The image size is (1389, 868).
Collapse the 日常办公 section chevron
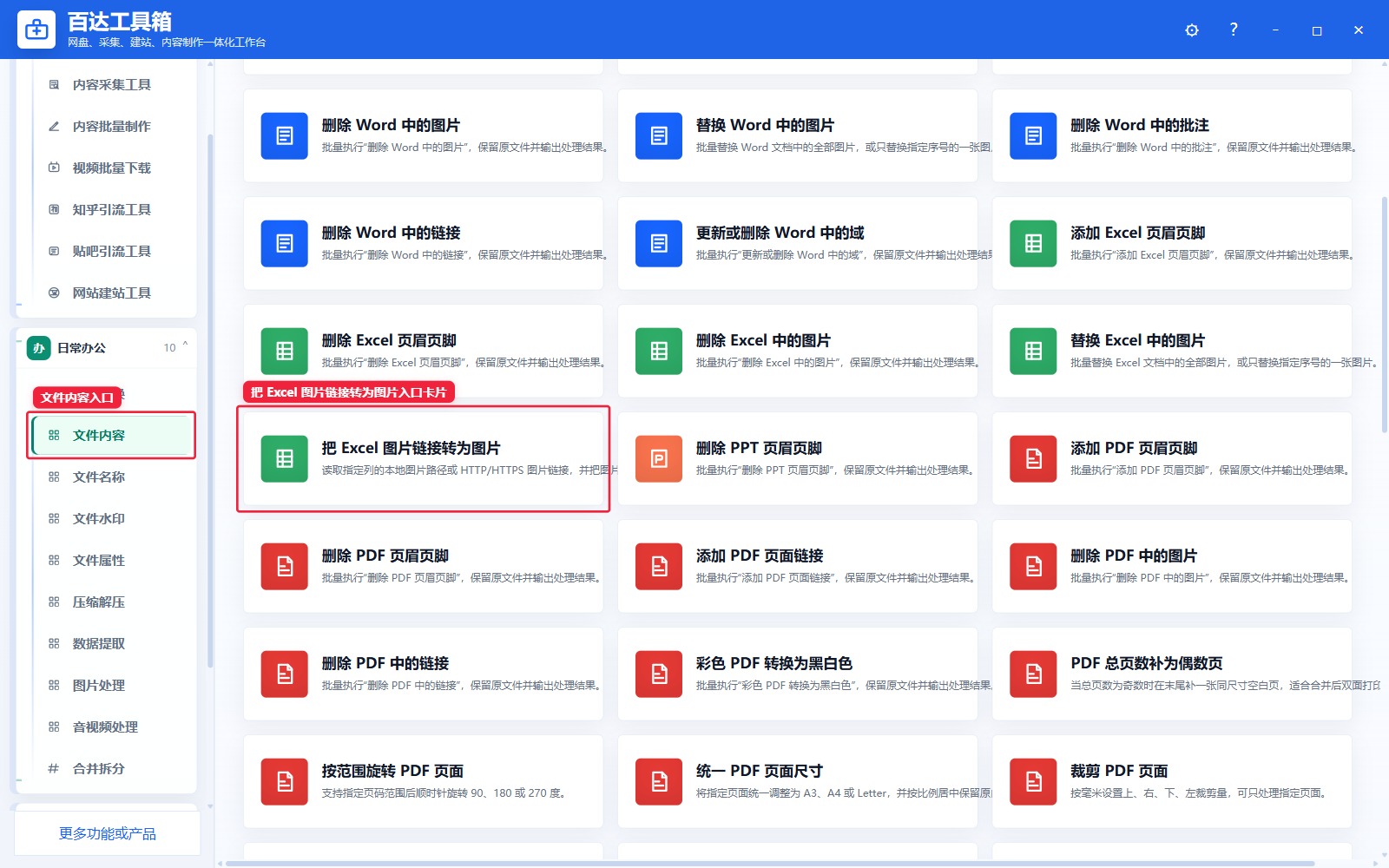pyautogui.click(x=185, y=346)
